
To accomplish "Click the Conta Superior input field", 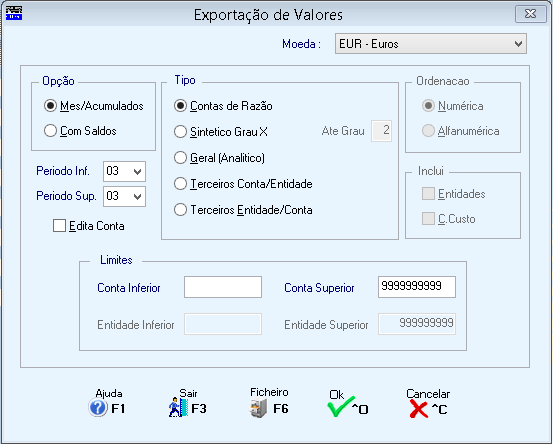I will point(417,287).
